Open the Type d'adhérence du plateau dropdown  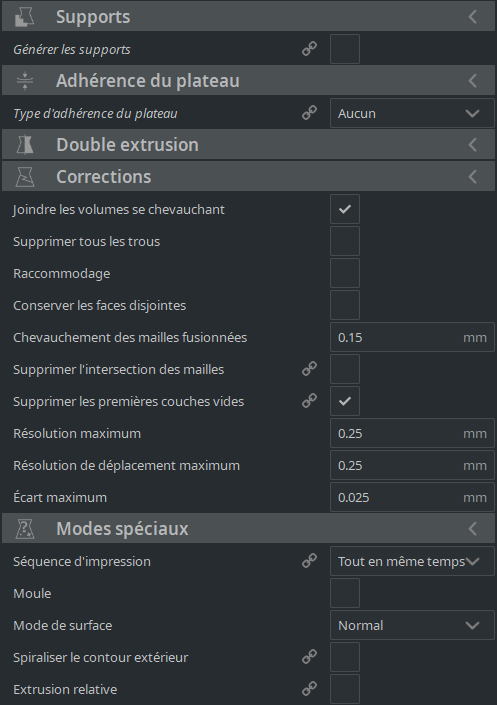point(412,113)
